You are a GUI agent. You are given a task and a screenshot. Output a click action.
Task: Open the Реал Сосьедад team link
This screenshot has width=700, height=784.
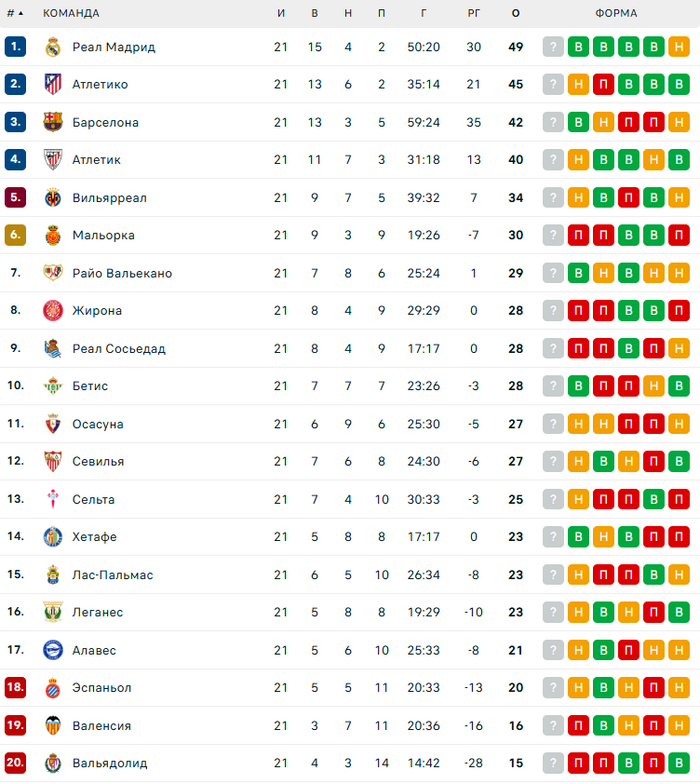click(118, 349)
